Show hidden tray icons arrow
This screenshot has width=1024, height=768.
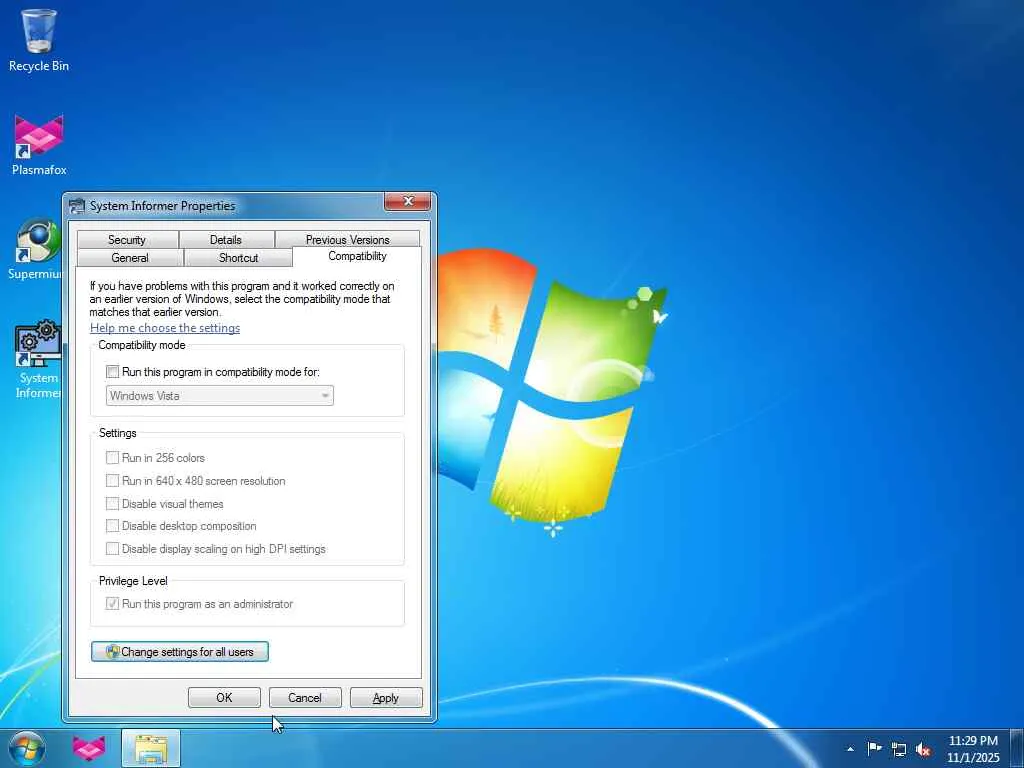(x=850, y=749)
